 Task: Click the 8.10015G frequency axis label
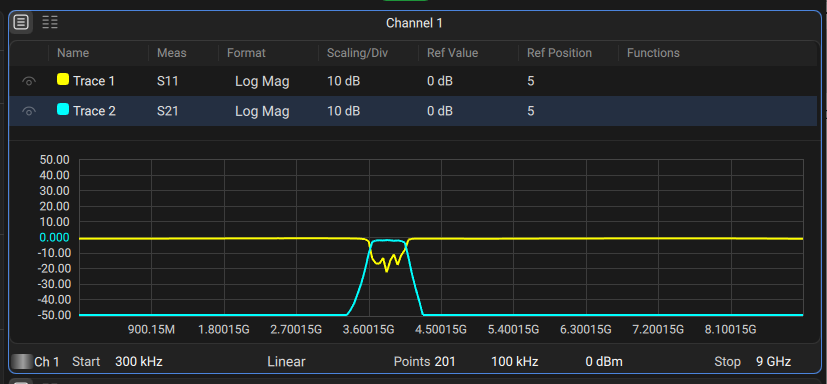(731, 330)
